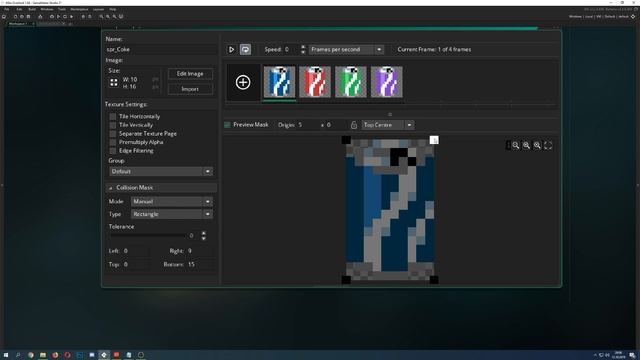Select the red can frame thumbnail
Screen dimensions: 640x360
coord(315,82)
